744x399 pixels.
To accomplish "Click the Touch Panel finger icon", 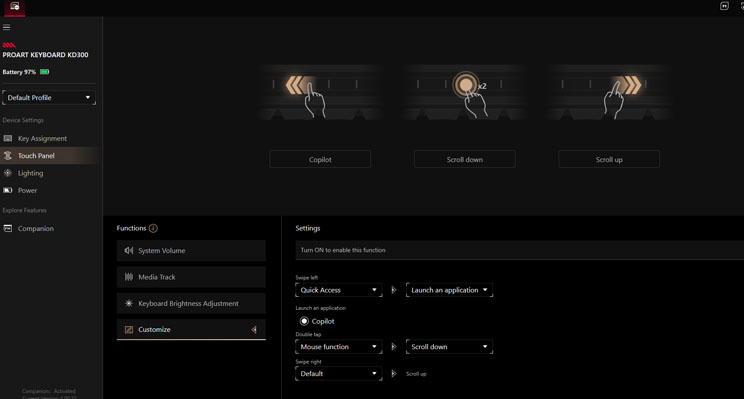I will pyautogui.click(x=8, y=156).
